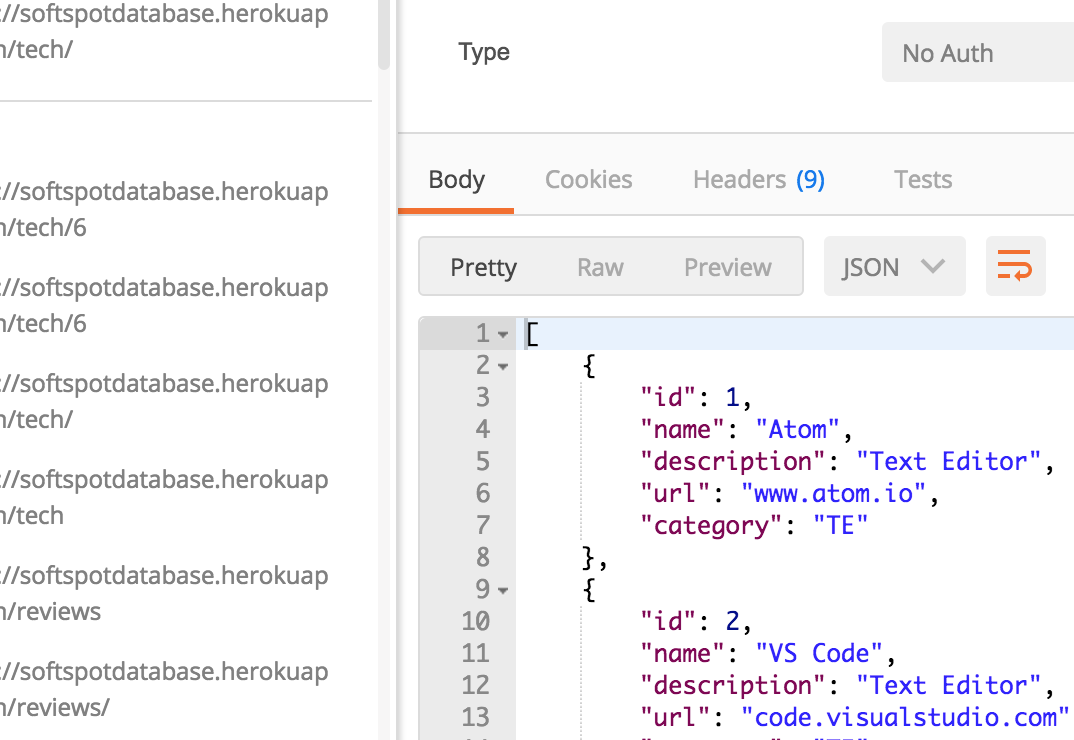Collapse the object at line 2
The image size is (1074, 740).
point(503,367)
